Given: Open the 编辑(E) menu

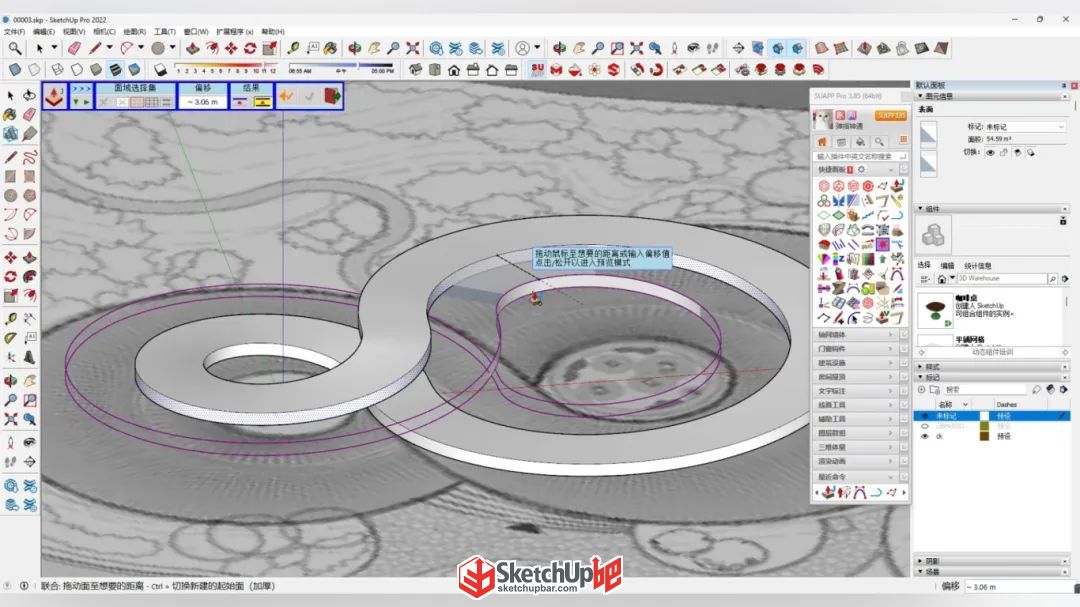Looking at the screenshot, I should coord(43,32).
